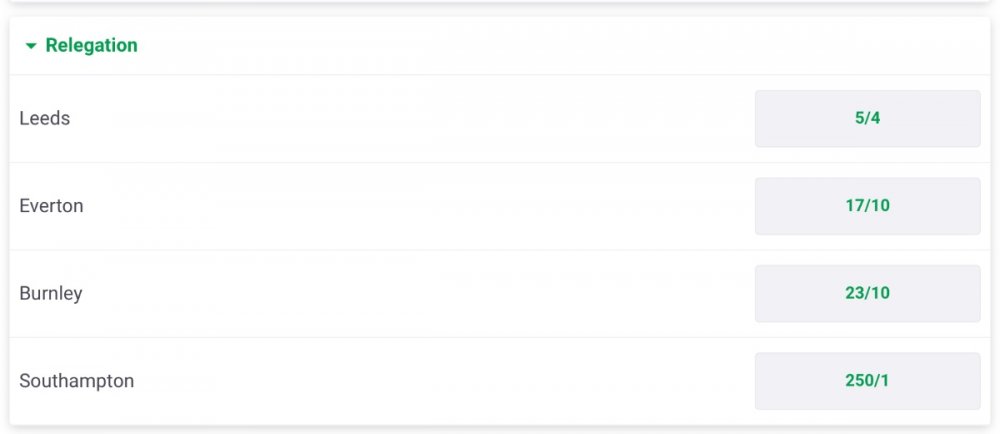This screenshot has height=434, width=1000.
Task: Collapse the Relegation section arrow
Action: coord(31,46)
